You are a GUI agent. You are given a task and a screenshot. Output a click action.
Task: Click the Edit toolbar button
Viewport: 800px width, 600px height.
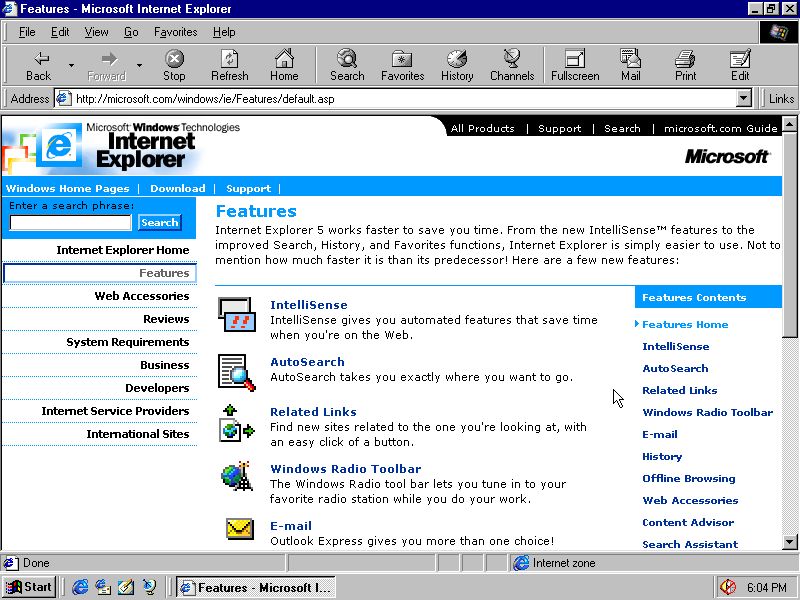point(740,66)
